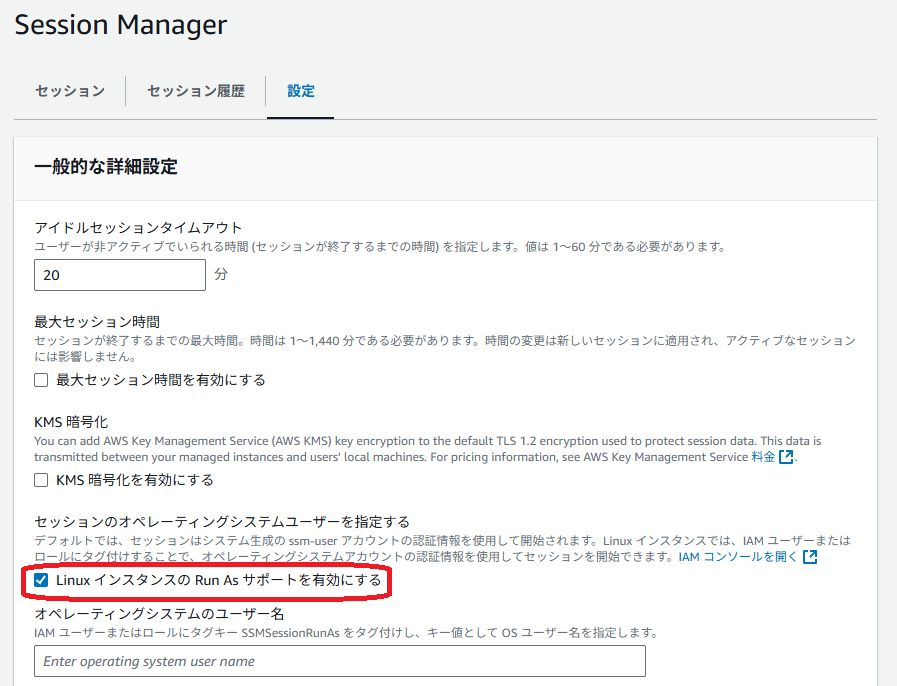Click the Session Manager page title
This screenshot has width=897, height=686.
[121, 25]
